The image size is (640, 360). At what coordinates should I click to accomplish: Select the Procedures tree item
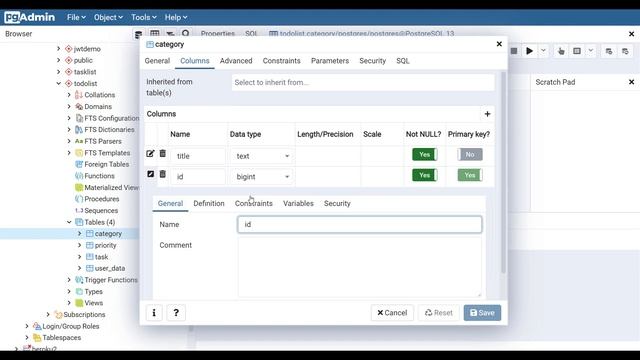(102, 199)
